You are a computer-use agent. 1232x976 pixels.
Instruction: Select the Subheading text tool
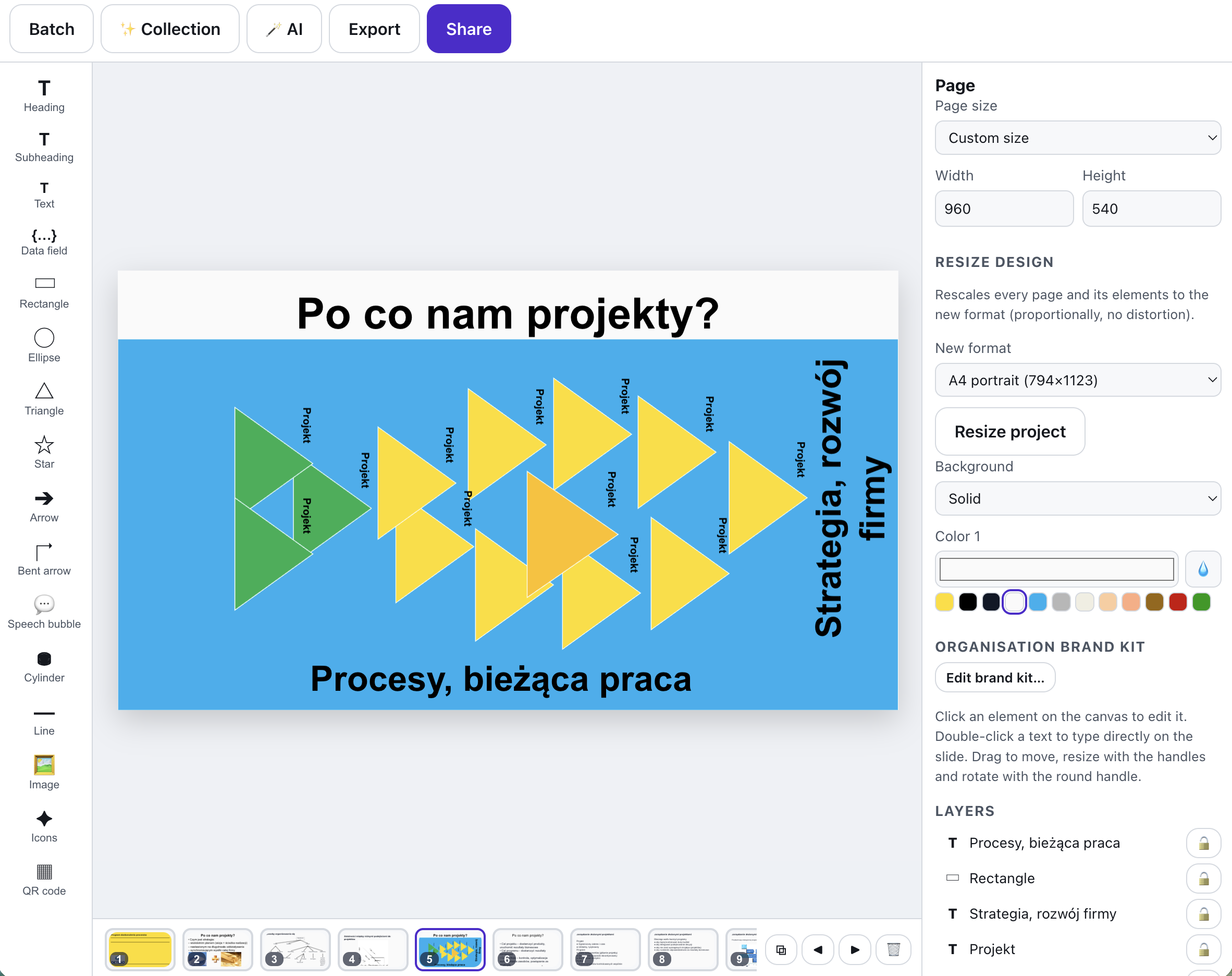coord(44,147)
